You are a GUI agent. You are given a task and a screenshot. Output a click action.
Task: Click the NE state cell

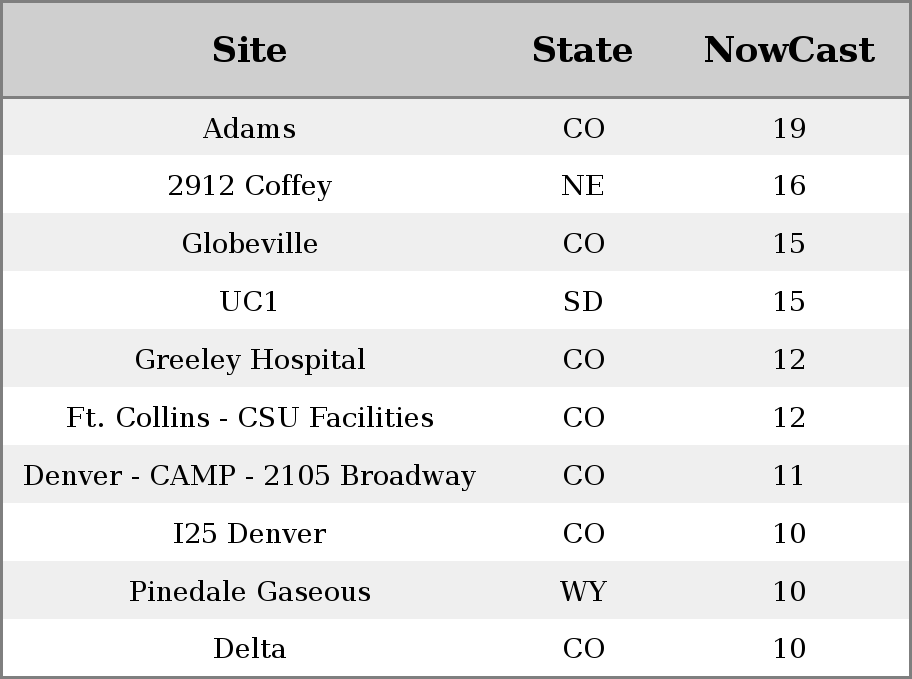click(583, 186)
